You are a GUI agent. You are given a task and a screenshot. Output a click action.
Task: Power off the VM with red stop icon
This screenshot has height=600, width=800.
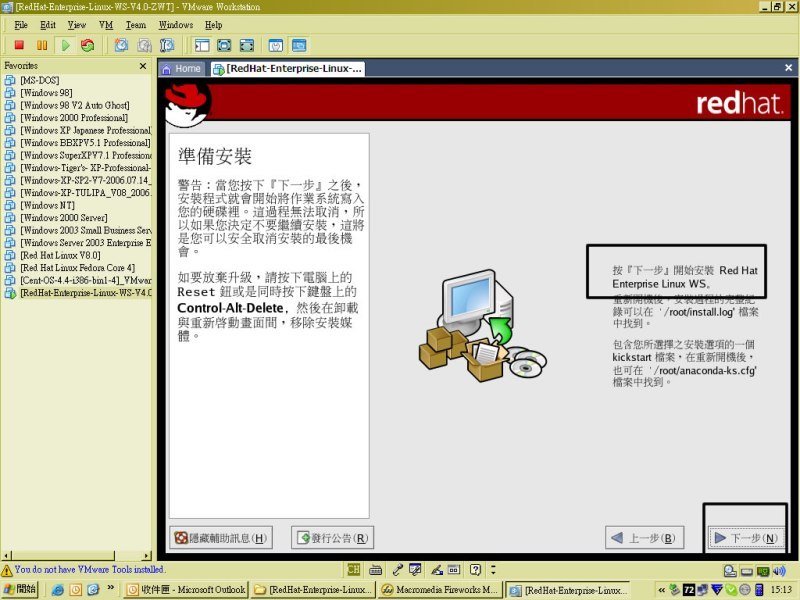(19, 45)
